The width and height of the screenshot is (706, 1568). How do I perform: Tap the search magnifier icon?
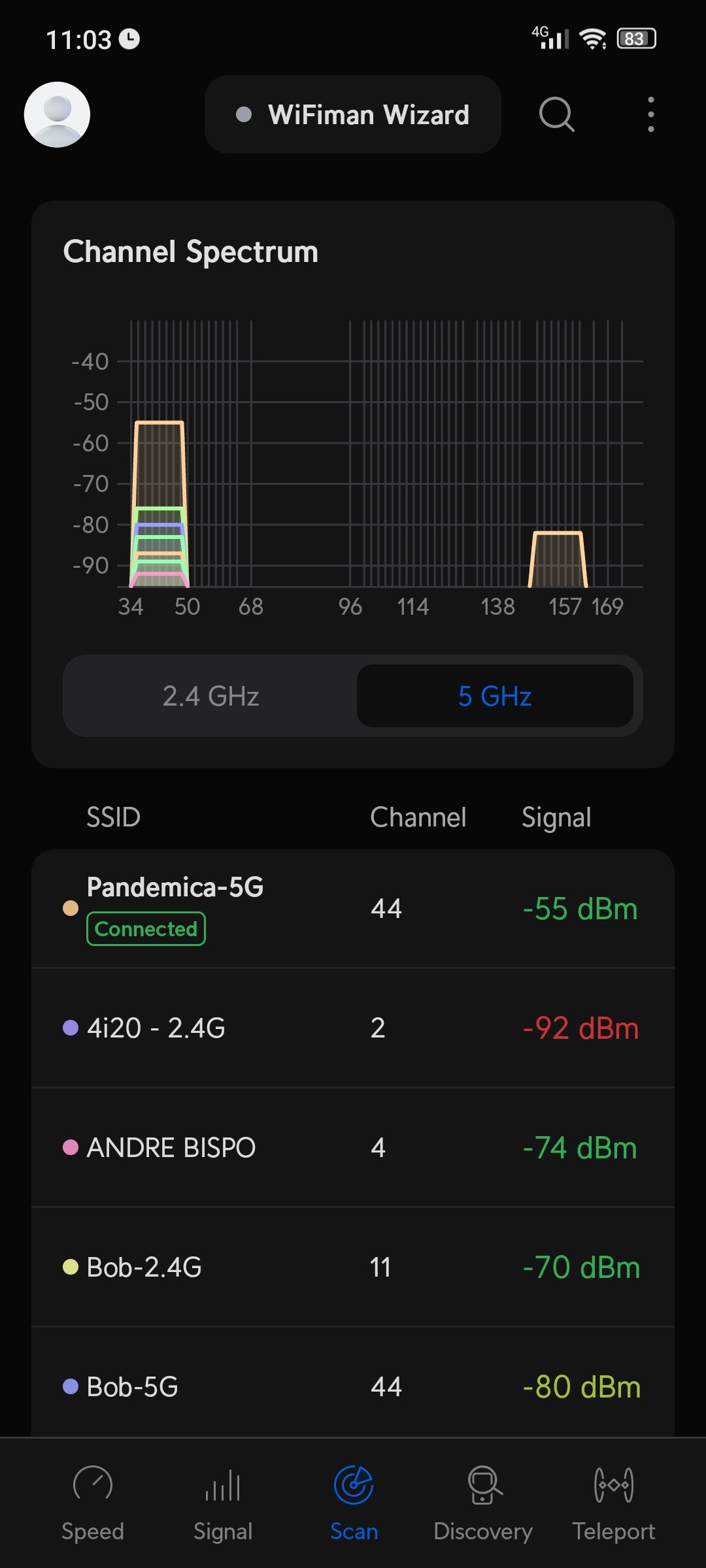pyautogui.click(x=556, y=114)
